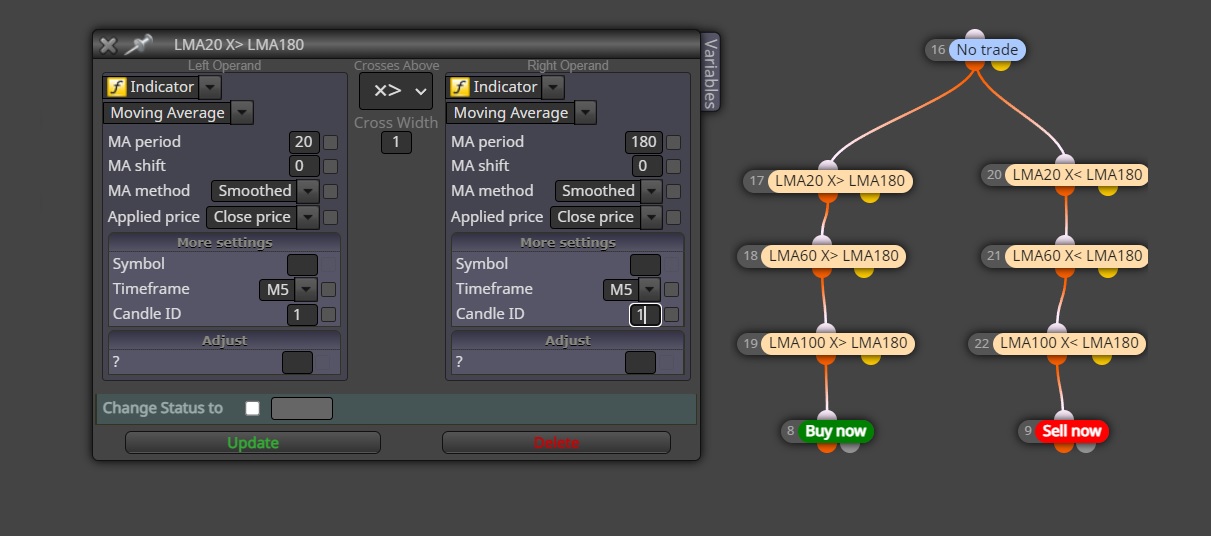
Task: Enable the Change Status to checkbox
Action: (252, 408)
